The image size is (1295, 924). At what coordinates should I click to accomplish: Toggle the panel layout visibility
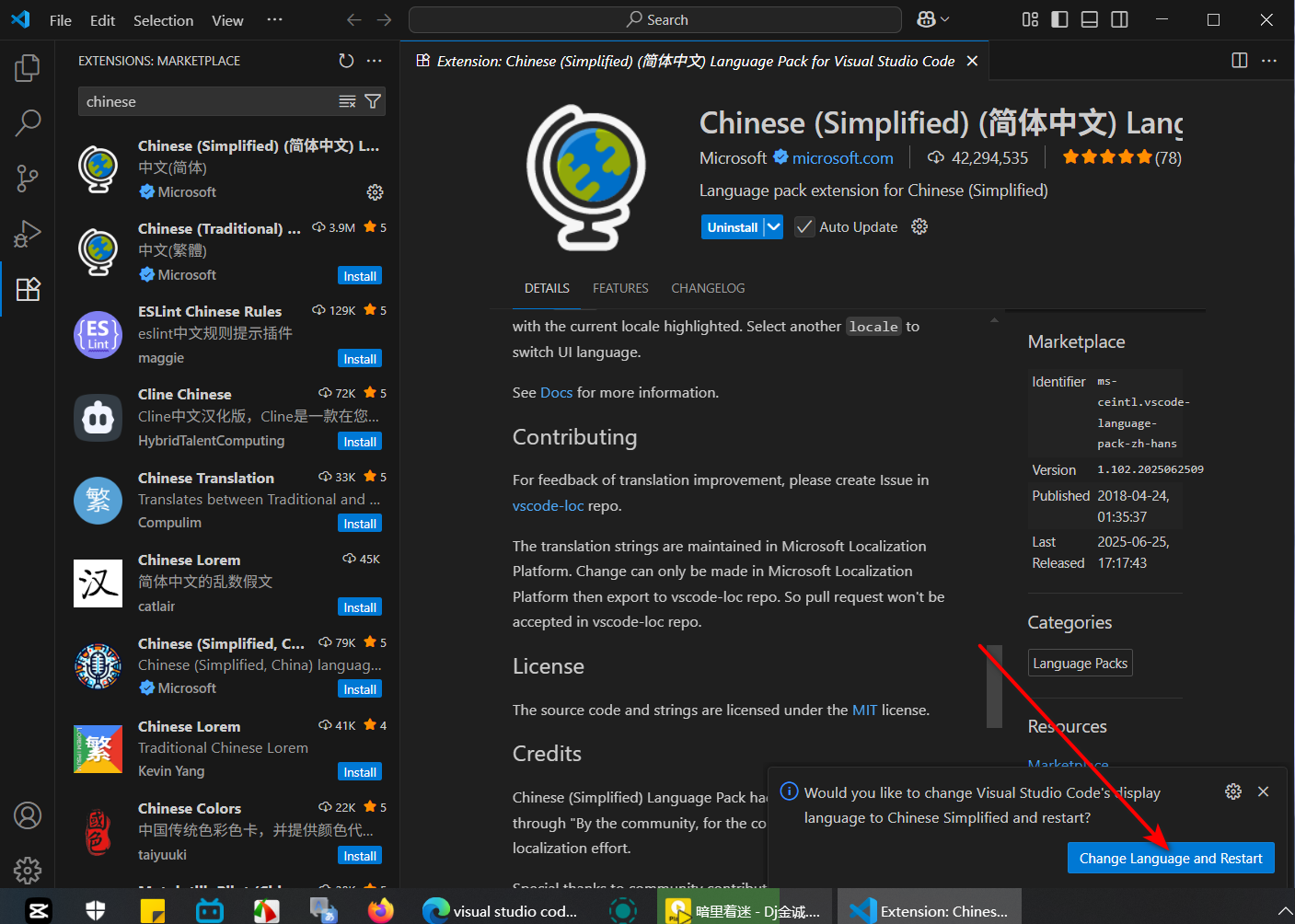[1089, 18]
